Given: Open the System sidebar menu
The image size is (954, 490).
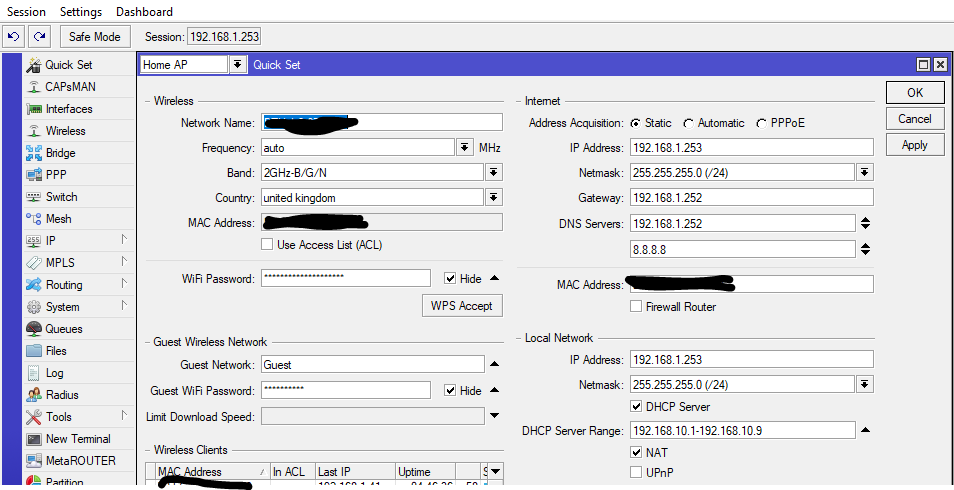Looking at the screenshot, I should pyautogui.click(x=77, y=307).
